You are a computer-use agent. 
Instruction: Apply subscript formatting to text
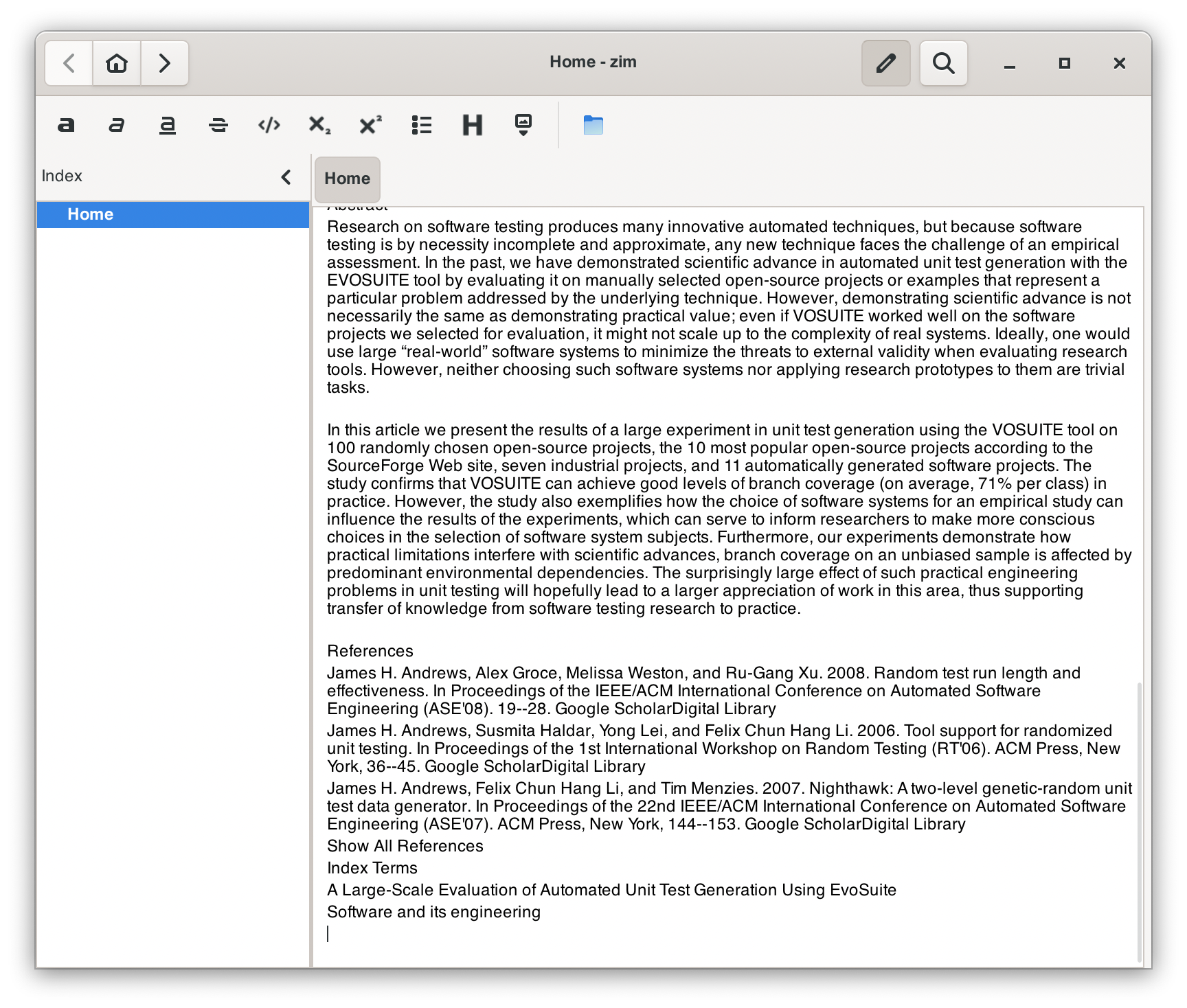(319, 125)
